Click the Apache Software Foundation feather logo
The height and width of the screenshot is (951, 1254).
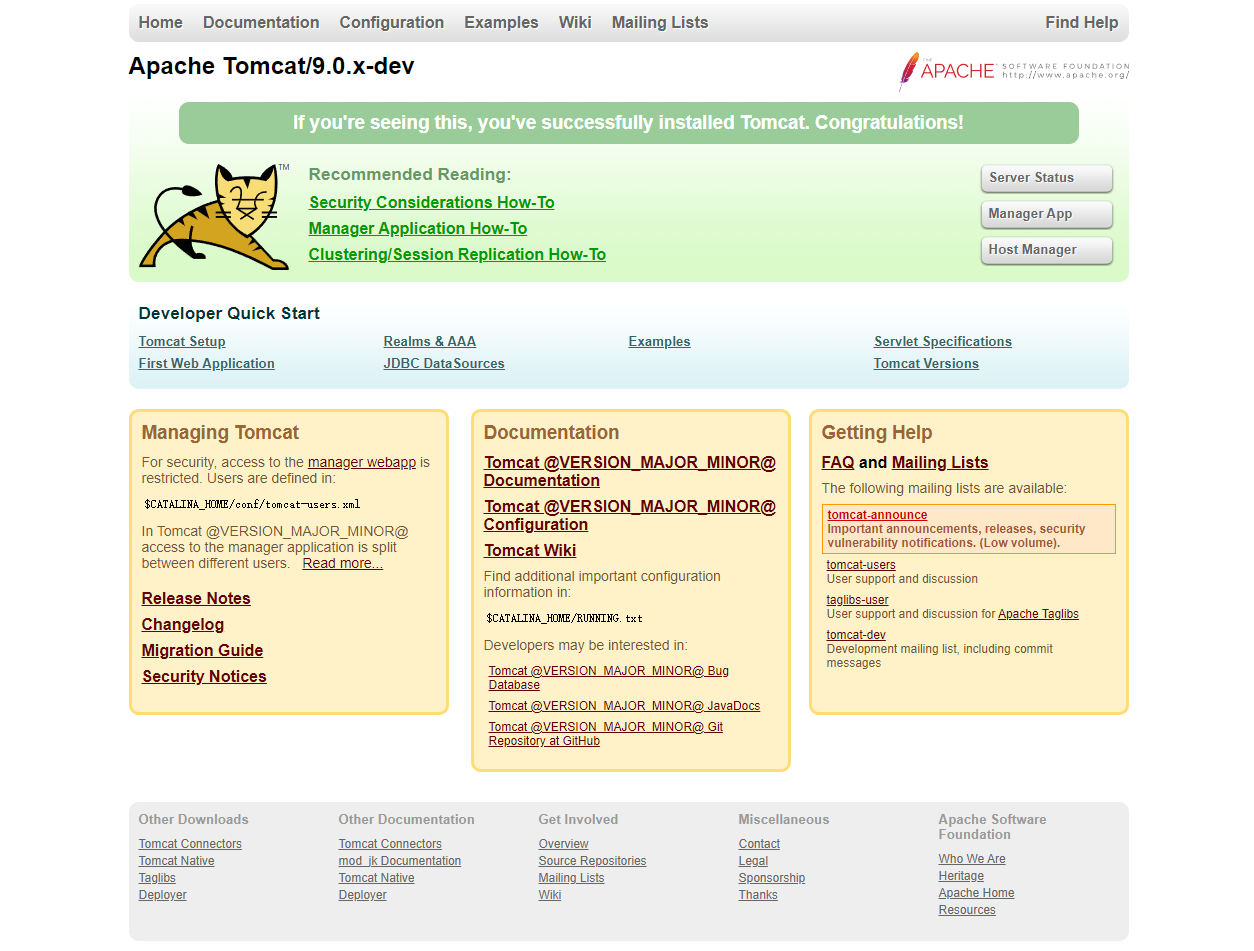[1013, 71]
